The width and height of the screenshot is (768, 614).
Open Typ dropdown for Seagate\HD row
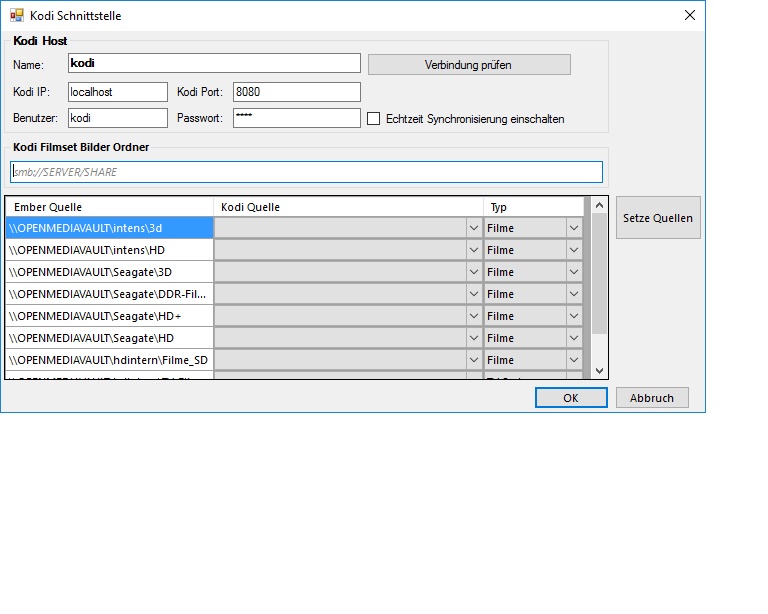pos(574,338)
